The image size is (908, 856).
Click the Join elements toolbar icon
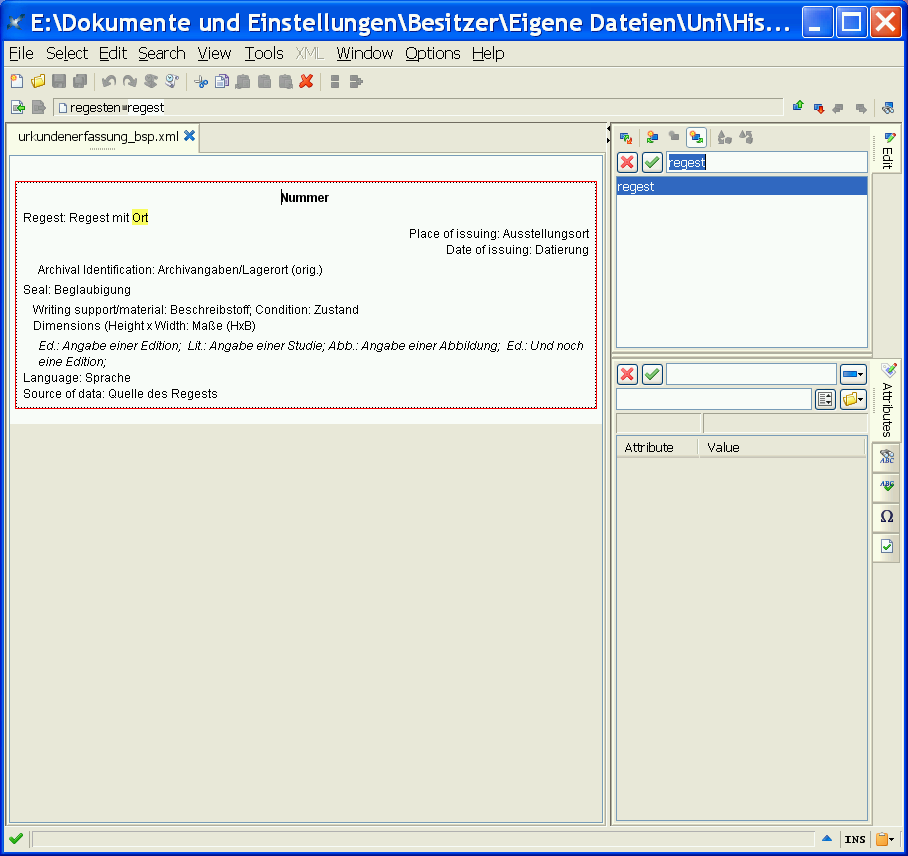coord(356,82)
